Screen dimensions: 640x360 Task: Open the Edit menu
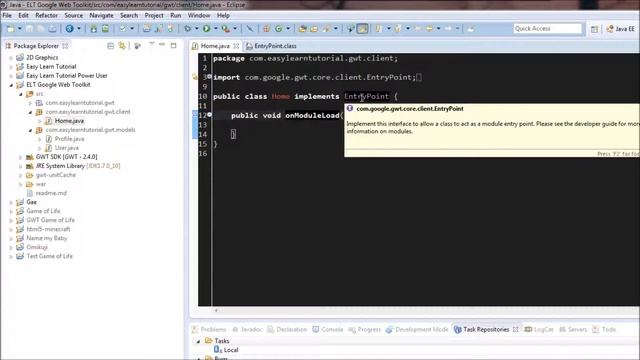coord(23,16)
